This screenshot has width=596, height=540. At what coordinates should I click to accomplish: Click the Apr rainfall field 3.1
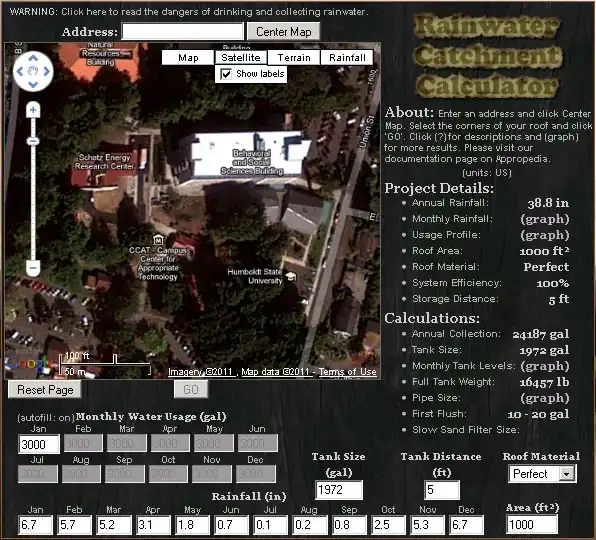pos(153,525)
